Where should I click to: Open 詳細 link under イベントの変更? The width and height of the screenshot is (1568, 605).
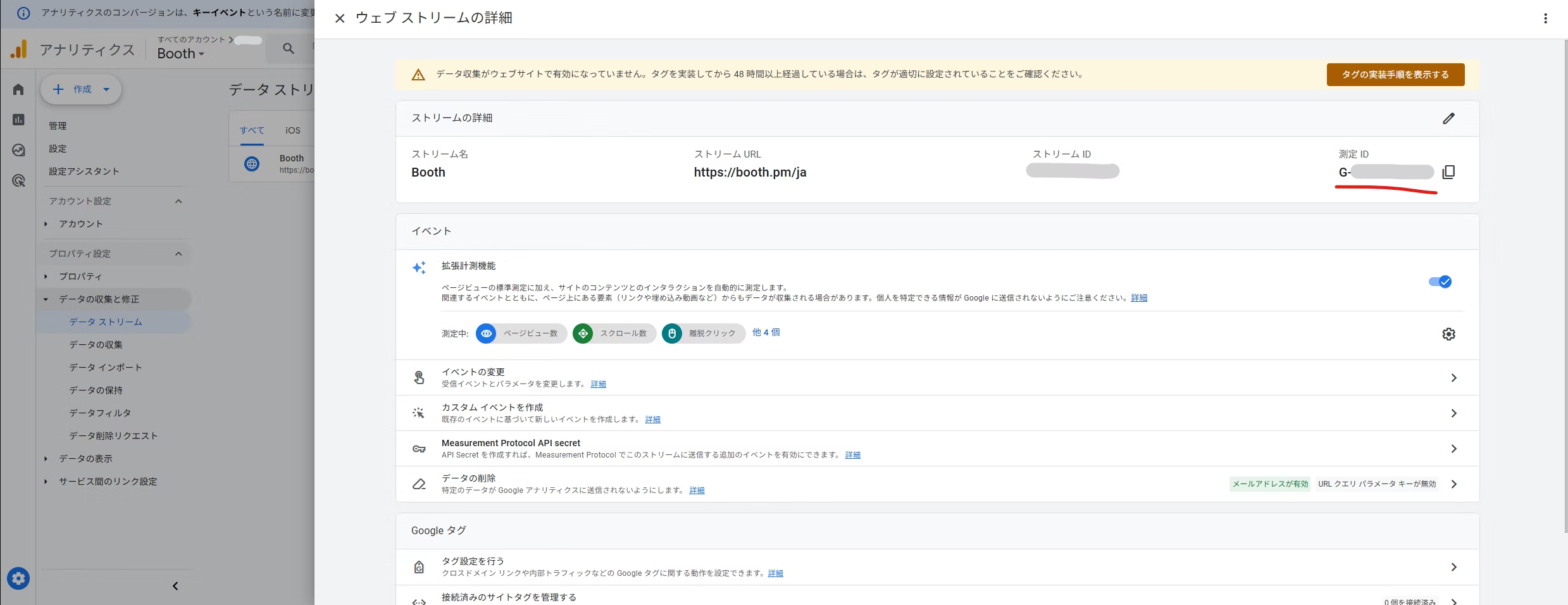[x=599, y=384]
